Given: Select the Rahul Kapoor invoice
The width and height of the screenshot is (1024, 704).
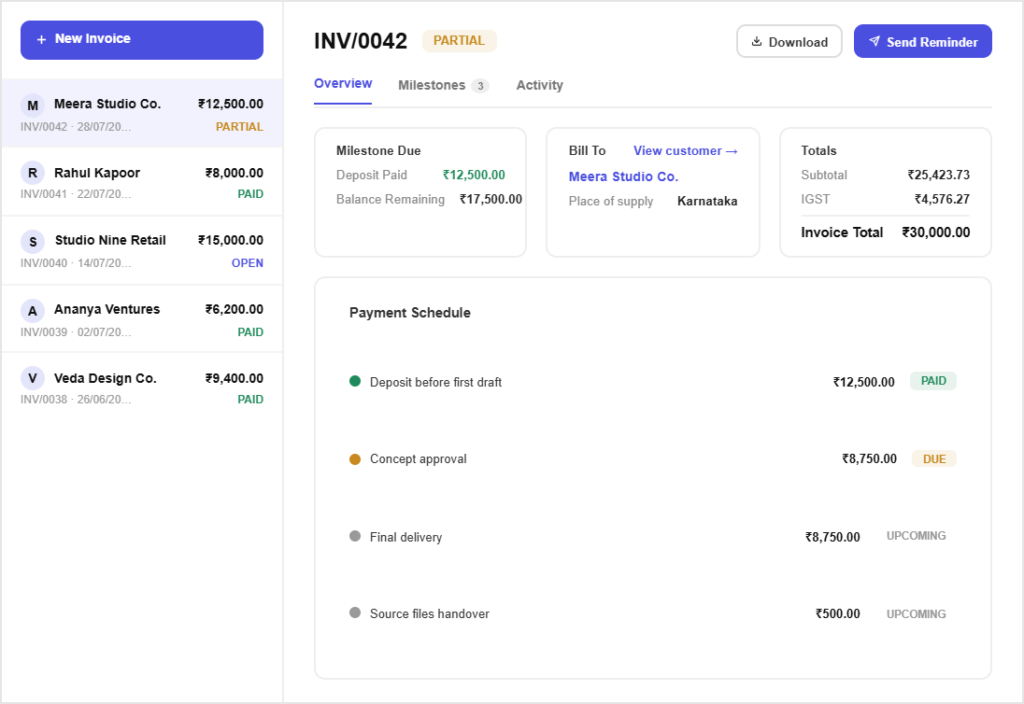Looking at the screenshot, I should tap(142, 182).
